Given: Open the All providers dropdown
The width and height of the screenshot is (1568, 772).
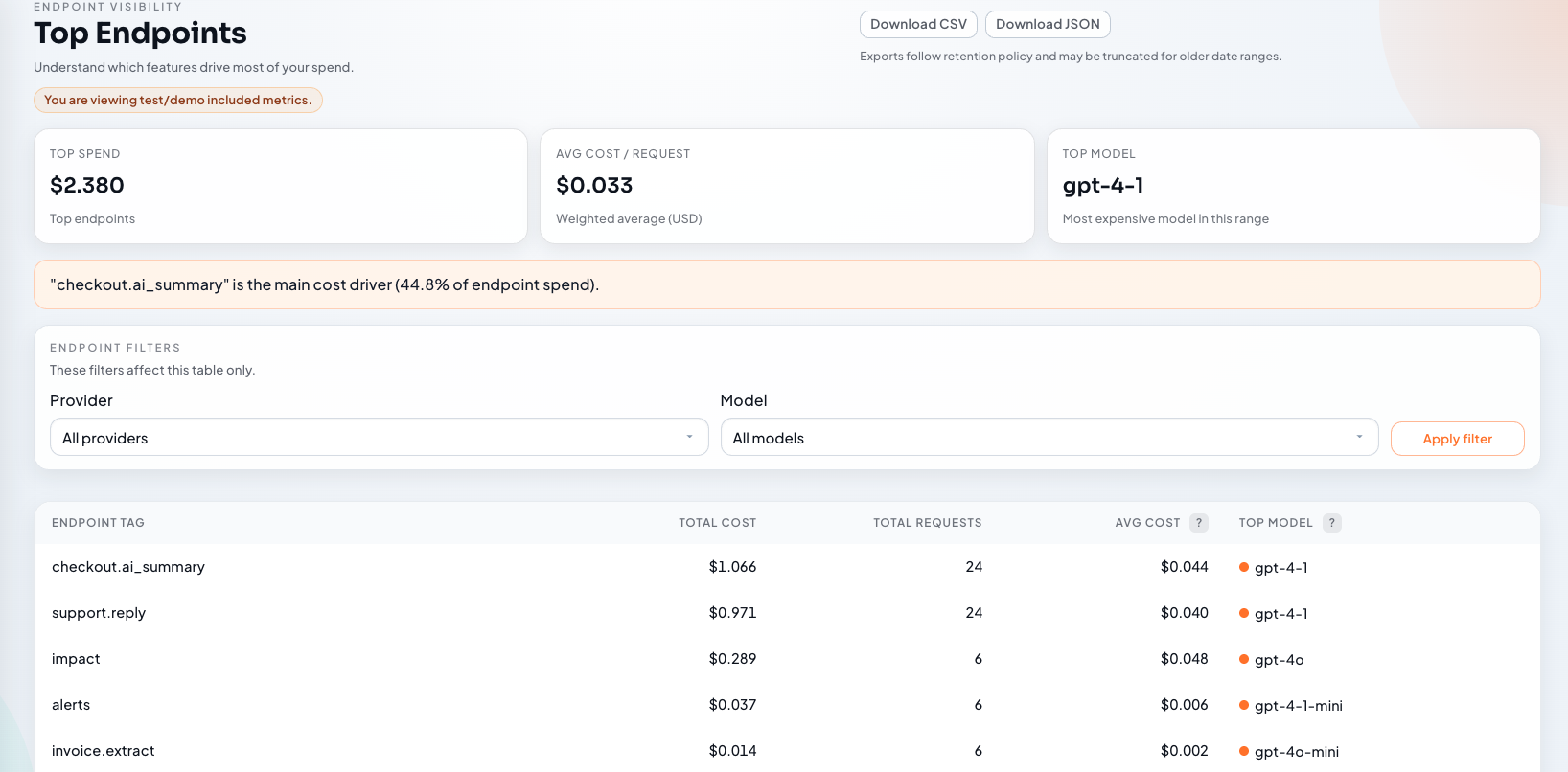Looking at the screenshot, I should [x=379, y=438].
